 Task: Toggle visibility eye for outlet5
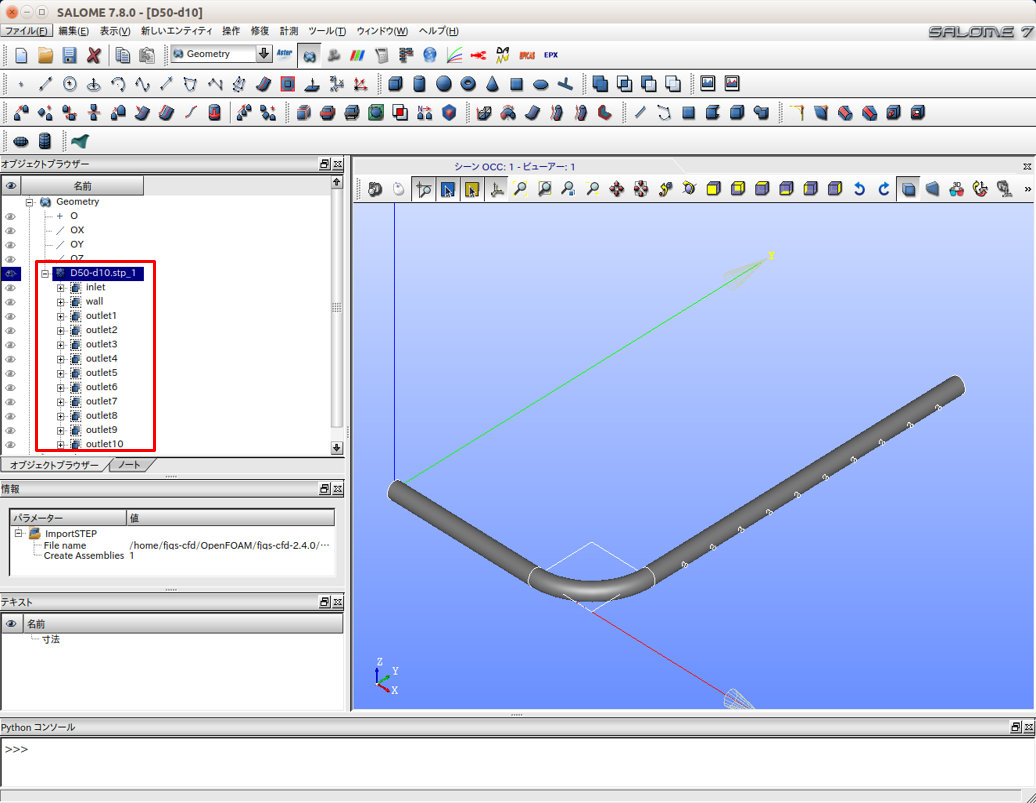pos(11,373)
